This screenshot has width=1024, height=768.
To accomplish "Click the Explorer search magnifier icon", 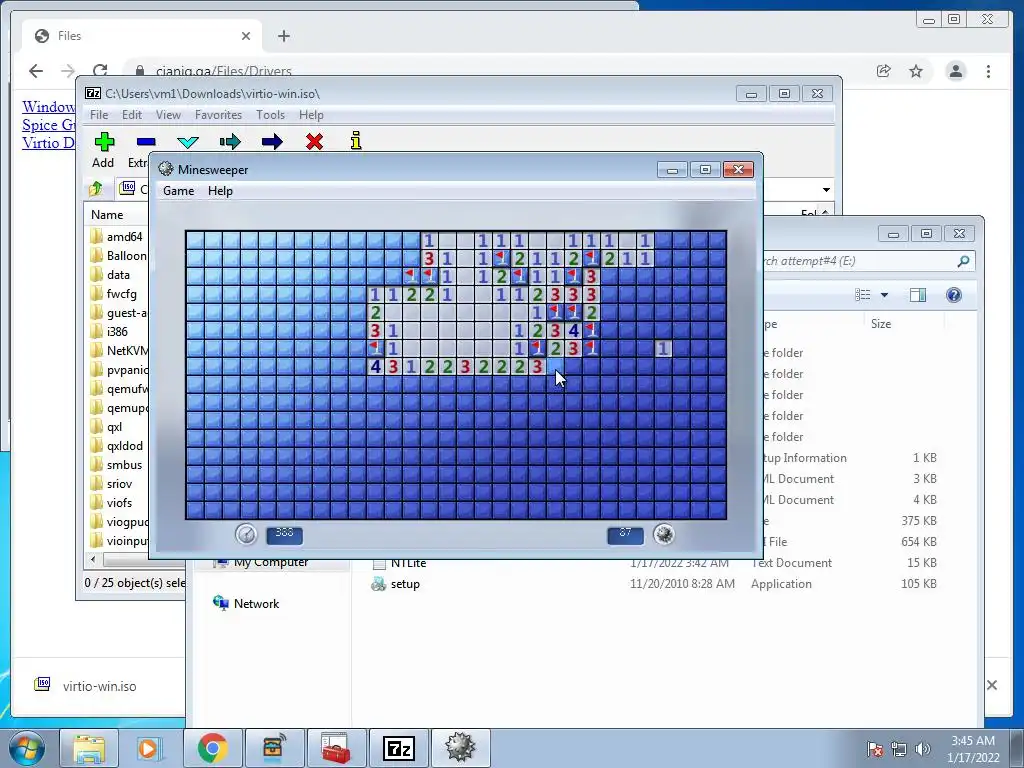I will (963, 261).
